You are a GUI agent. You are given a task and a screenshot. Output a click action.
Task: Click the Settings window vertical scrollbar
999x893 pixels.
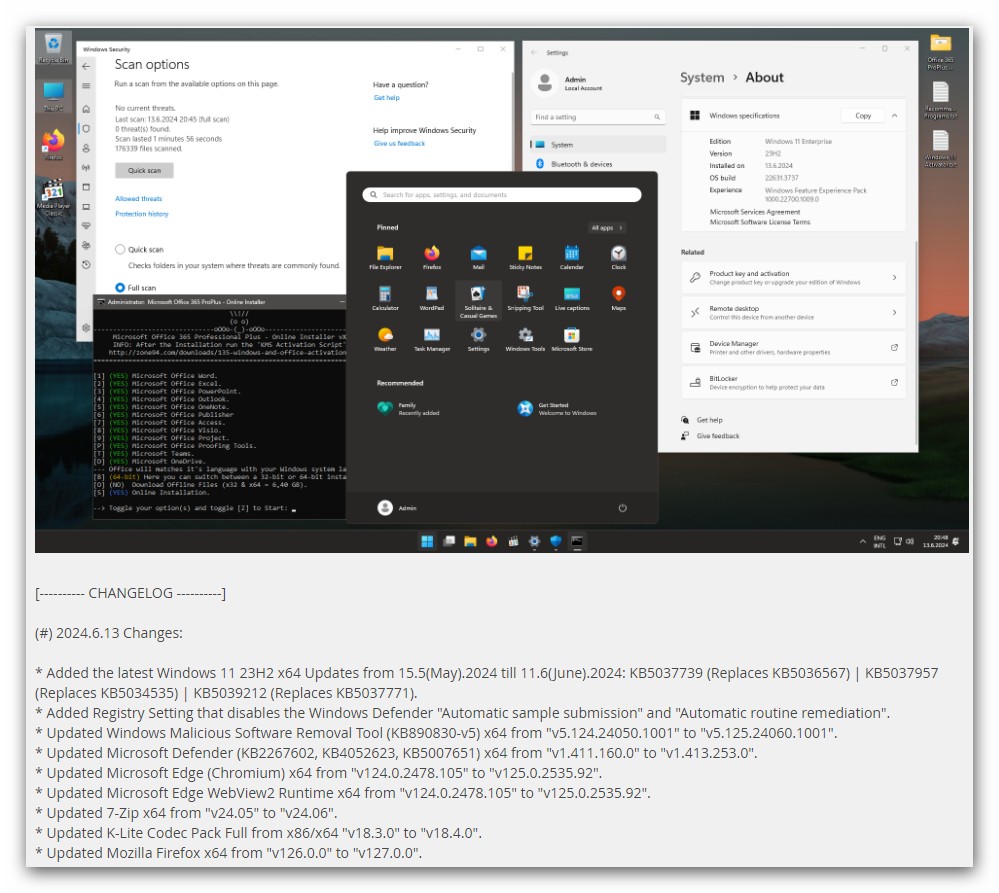pos(916,343)
